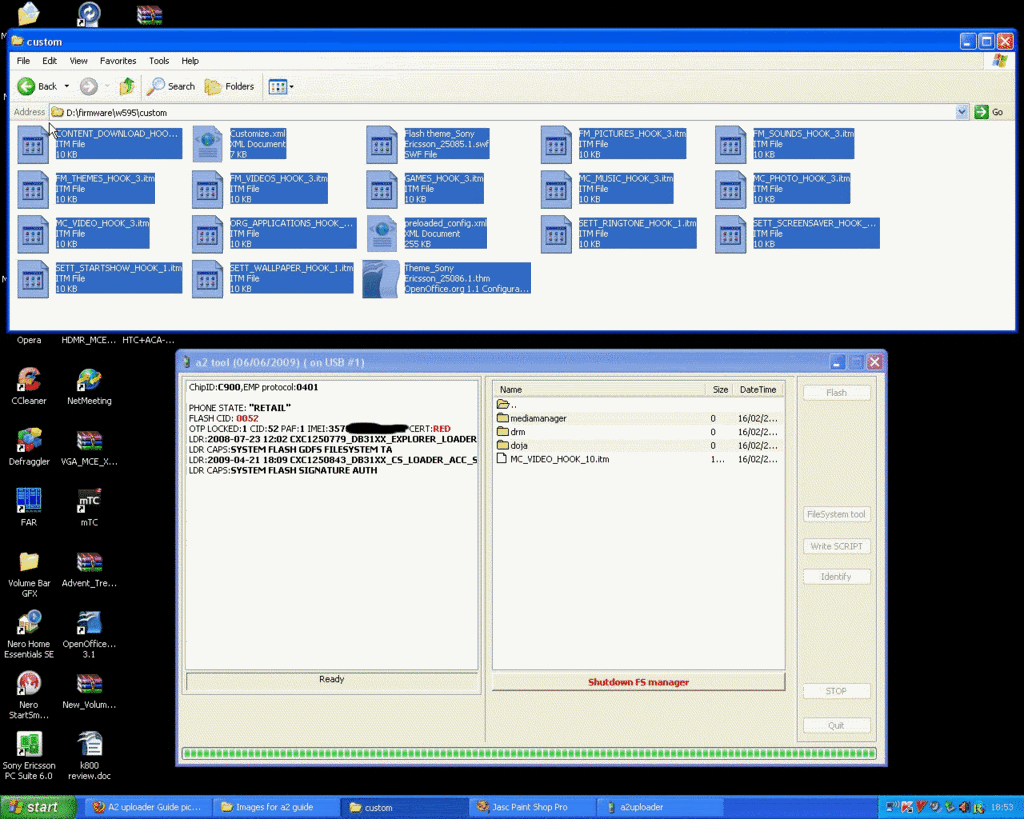The height and width of the screenshot is (819, 1024).
Task: Open the Search tool in Explorer
Action: pyautogui.click(x=170, y=87)
